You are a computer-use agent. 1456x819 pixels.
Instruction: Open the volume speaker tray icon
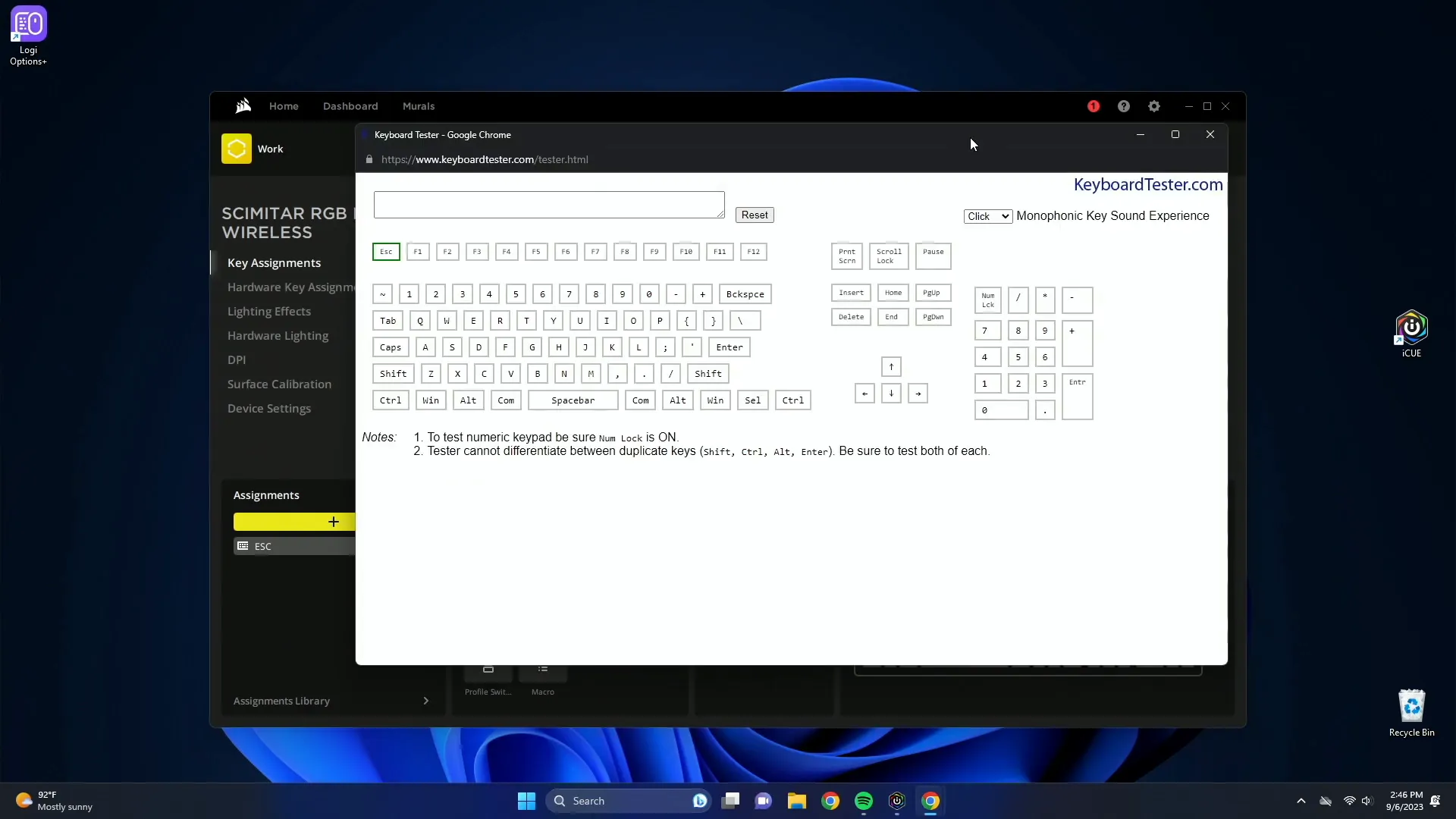(1367, 801)
